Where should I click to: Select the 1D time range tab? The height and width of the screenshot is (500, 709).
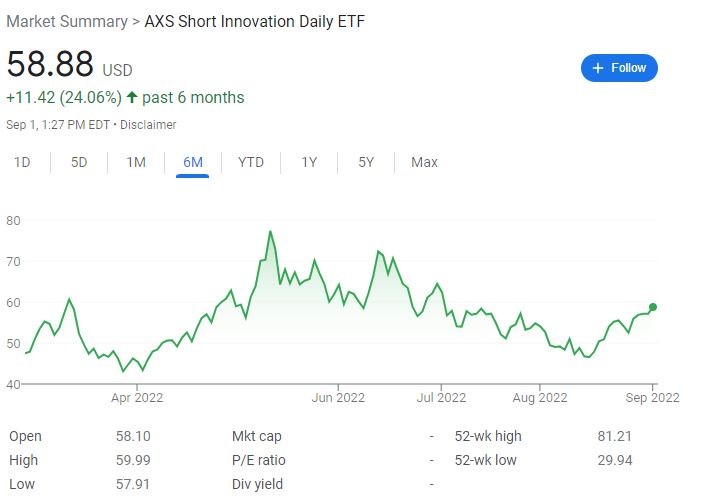pyautogui.click(x=22, y=162)
